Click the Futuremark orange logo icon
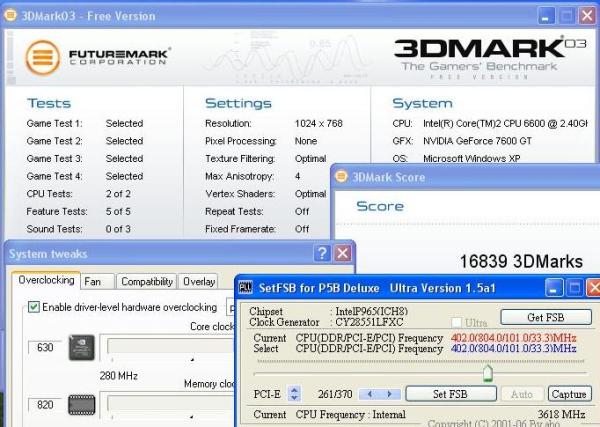The image size is (600, 427). (43, 58)
